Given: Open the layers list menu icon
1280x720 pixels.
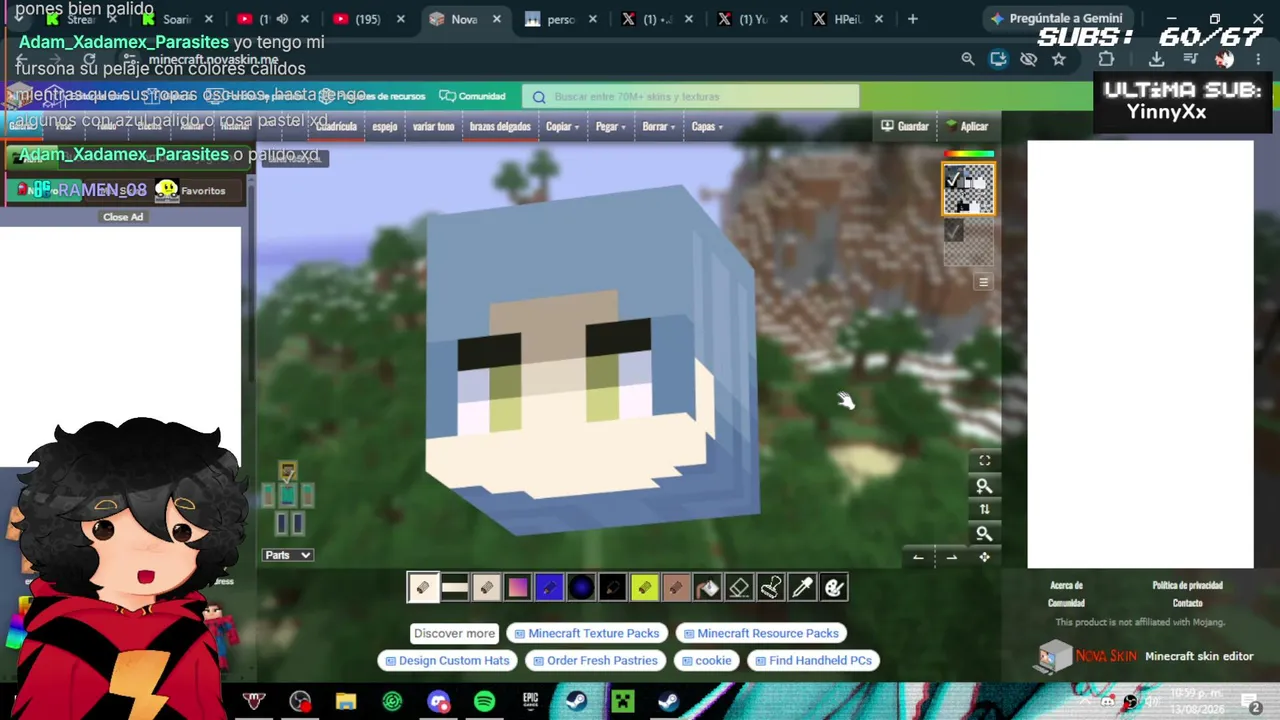Looking at the screenshot, I should (x=983, y=282).
